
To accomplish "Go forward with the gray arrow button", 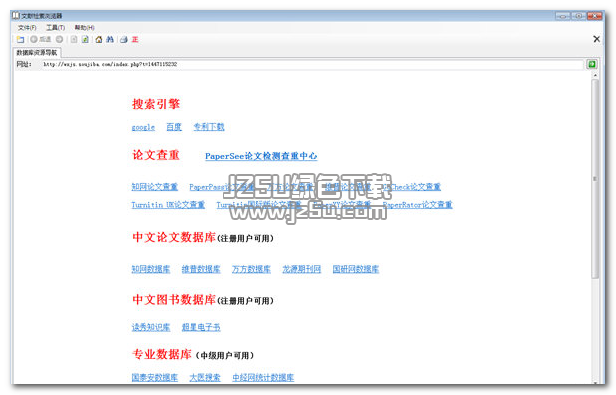I will coord(59,39).
